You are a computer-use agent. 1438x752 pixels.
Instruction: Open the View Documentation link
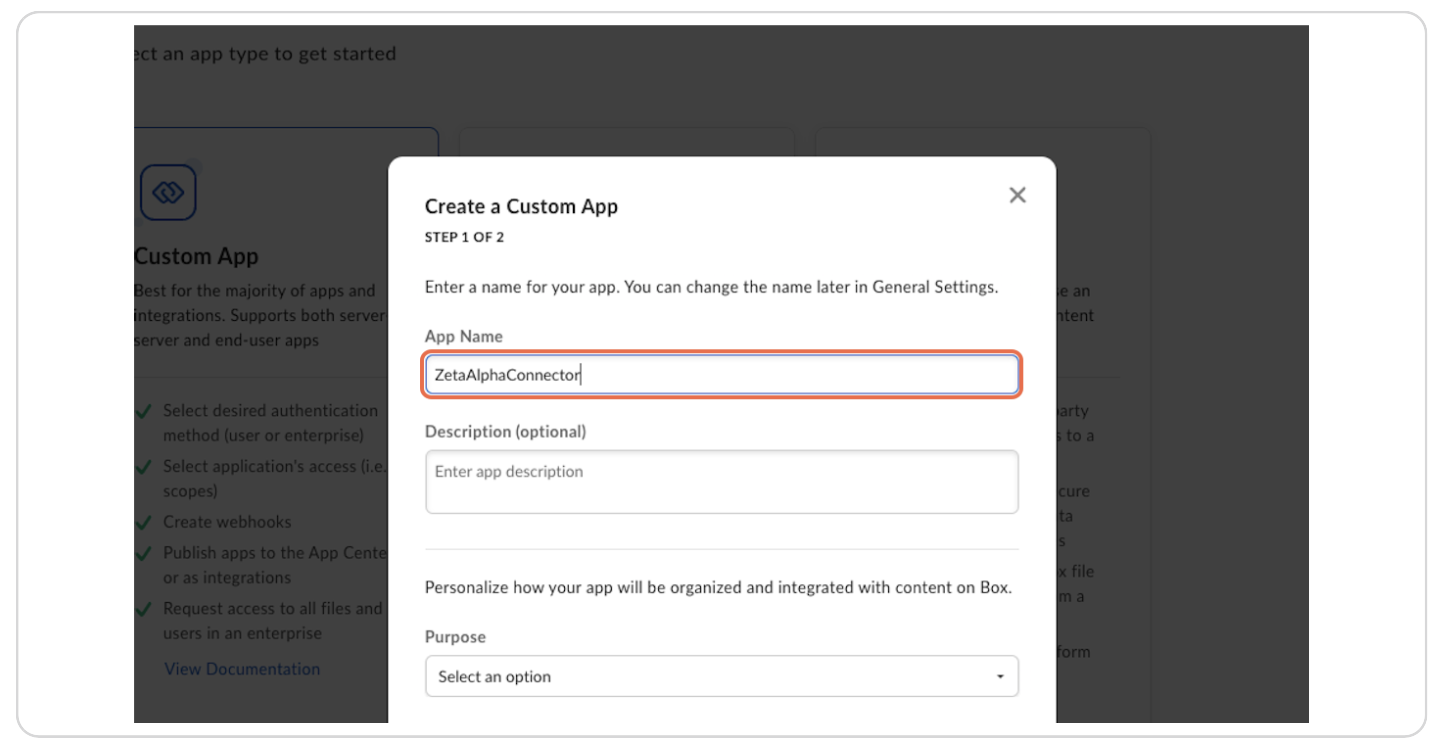pyautogui.click(x=242, y=668)
